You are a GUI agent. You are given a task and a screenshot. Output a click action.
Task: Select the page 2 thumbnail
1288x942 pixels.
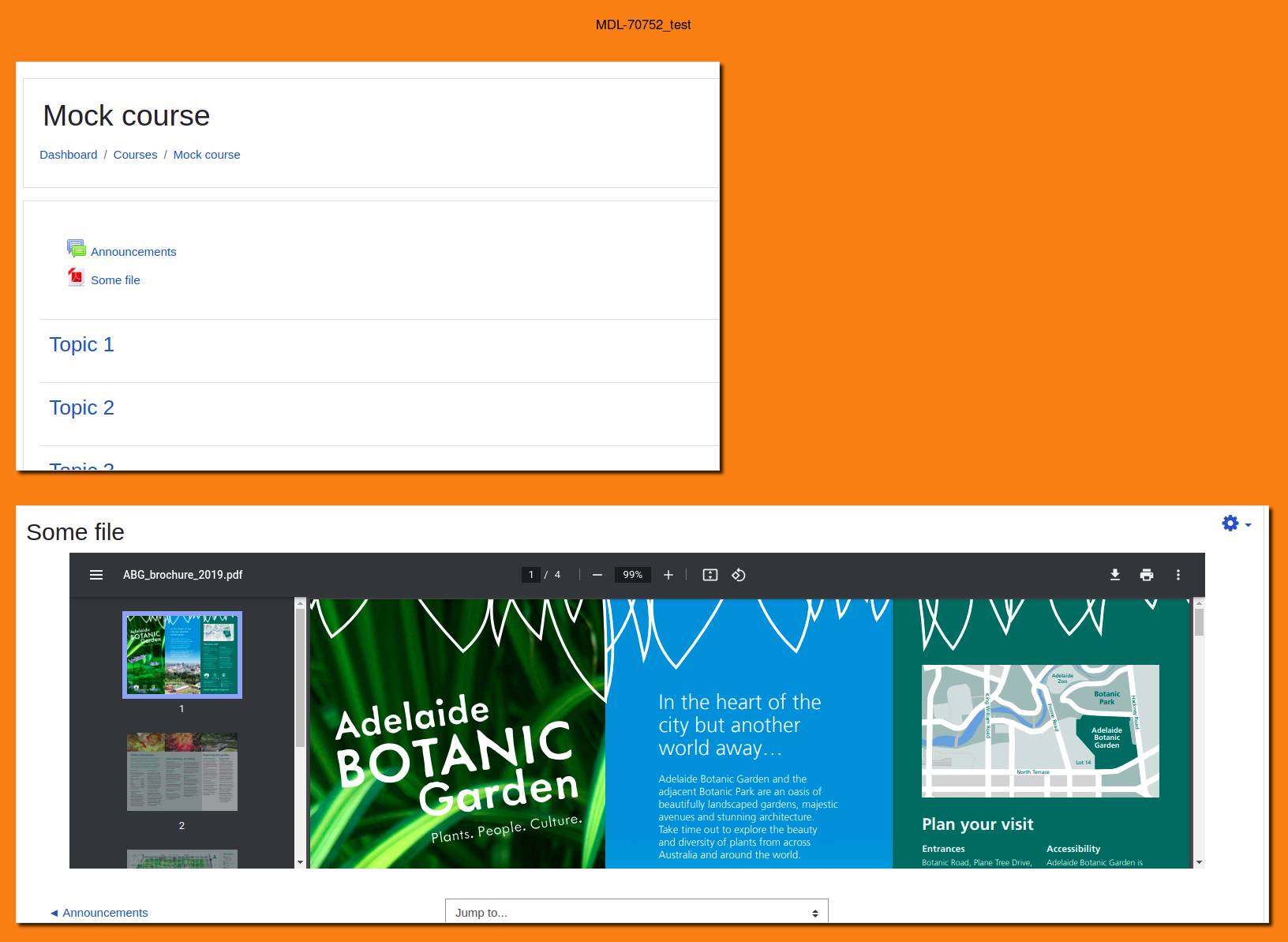[x=182, y=771]
